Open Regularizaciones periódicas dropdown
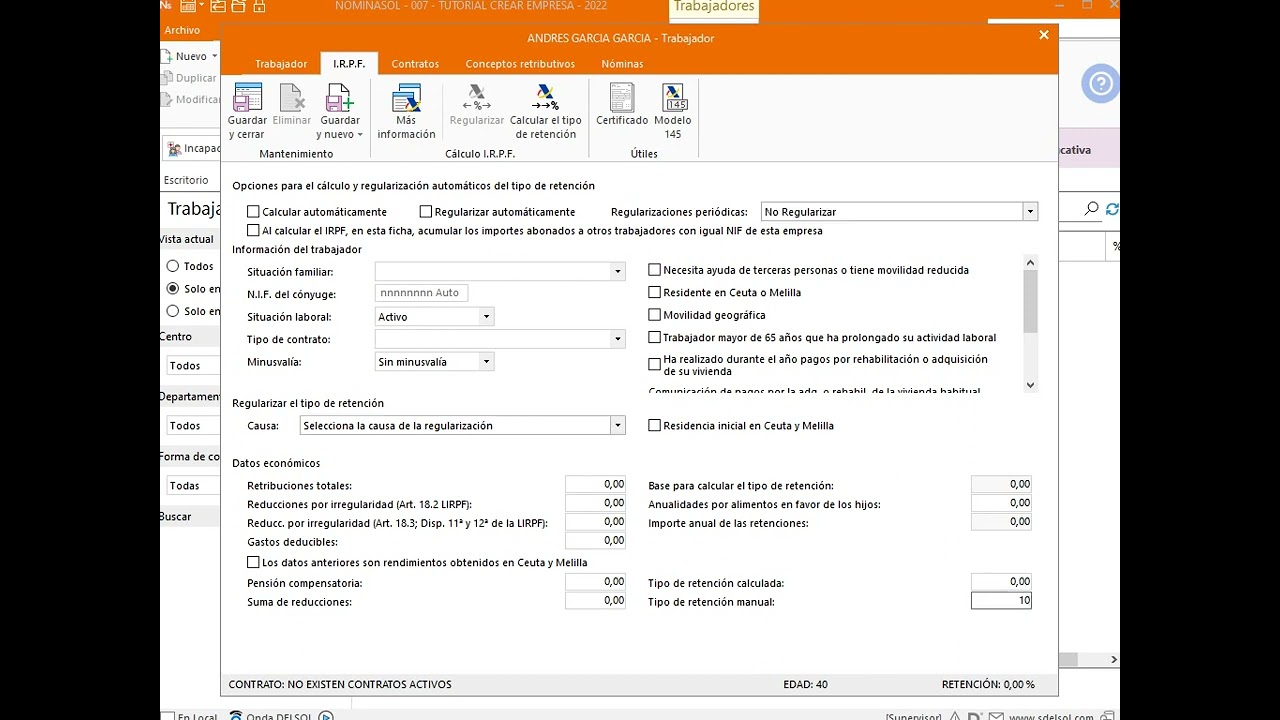1280x720 pixels. click(x=1030, y=212)
